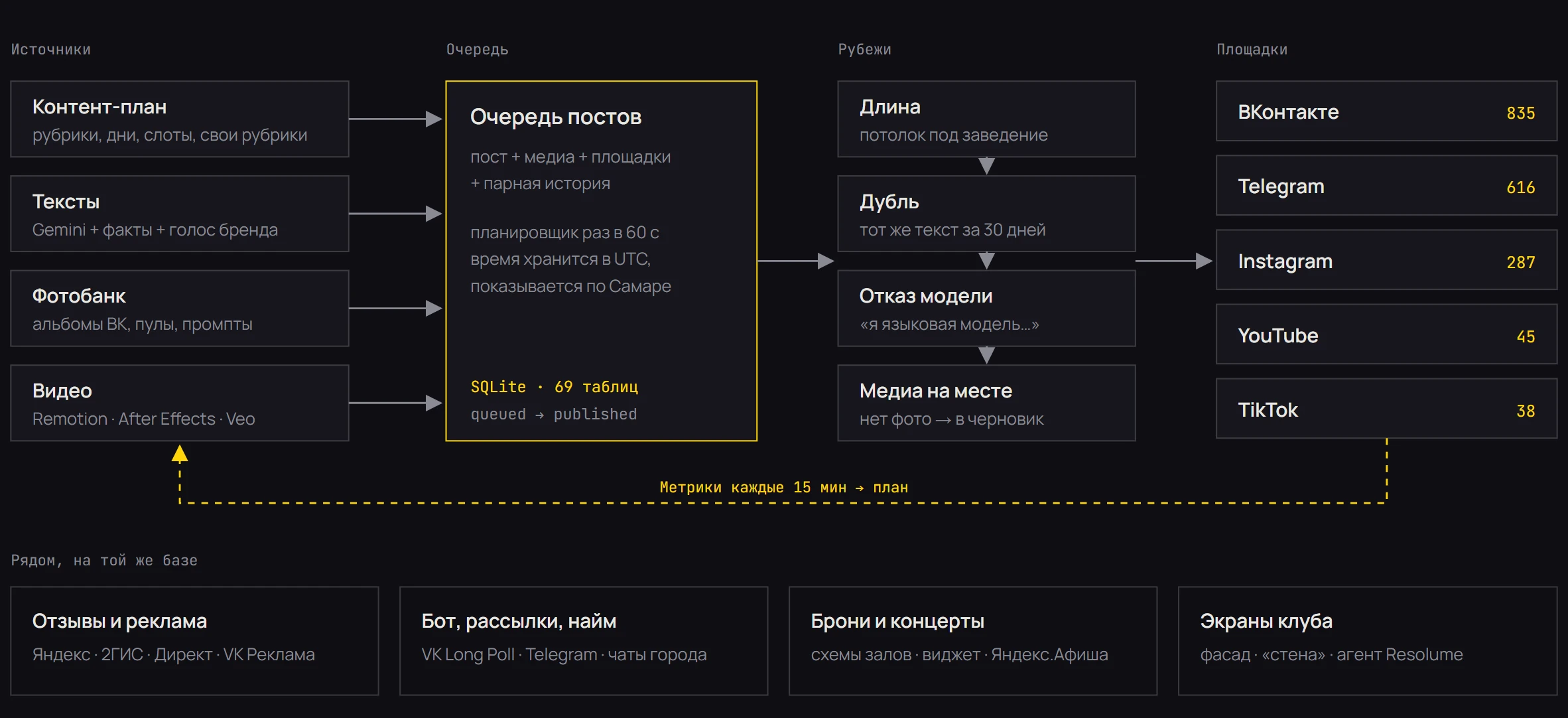The height and width of the screenshot is (718, 1568).
Task: Click the 287 count beside Instagram
Action: [x=1520, y=262]
